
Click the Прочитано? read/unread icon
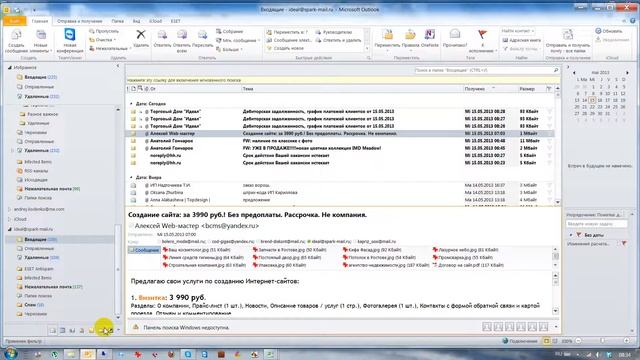(x=455, y=34)
